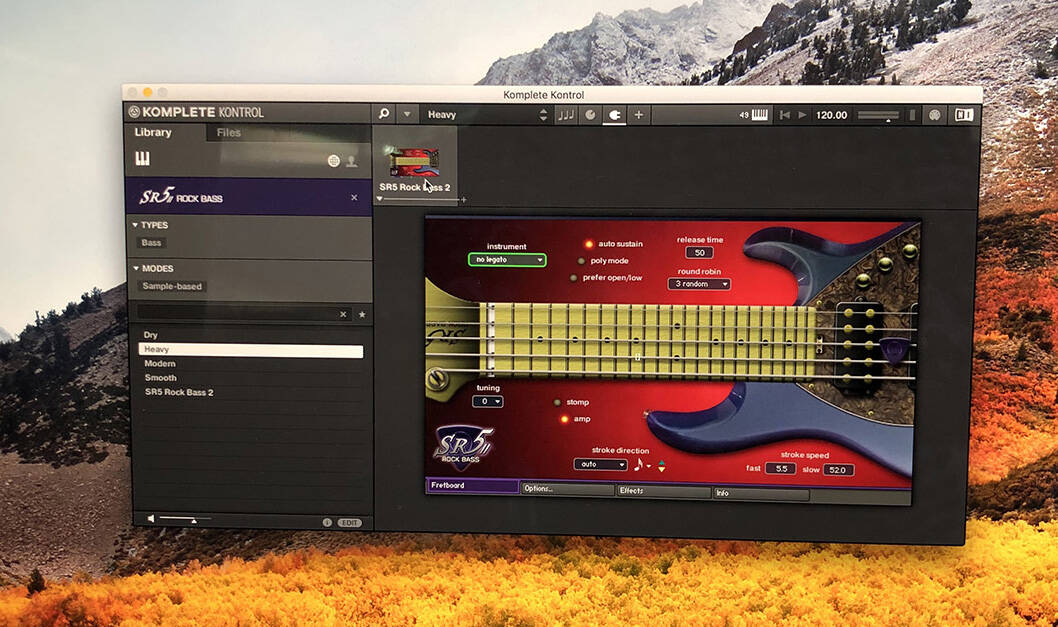This screenshot has width=1058, height=627.
Task: Switch to factory content globe icon
Action: (333, 161)
